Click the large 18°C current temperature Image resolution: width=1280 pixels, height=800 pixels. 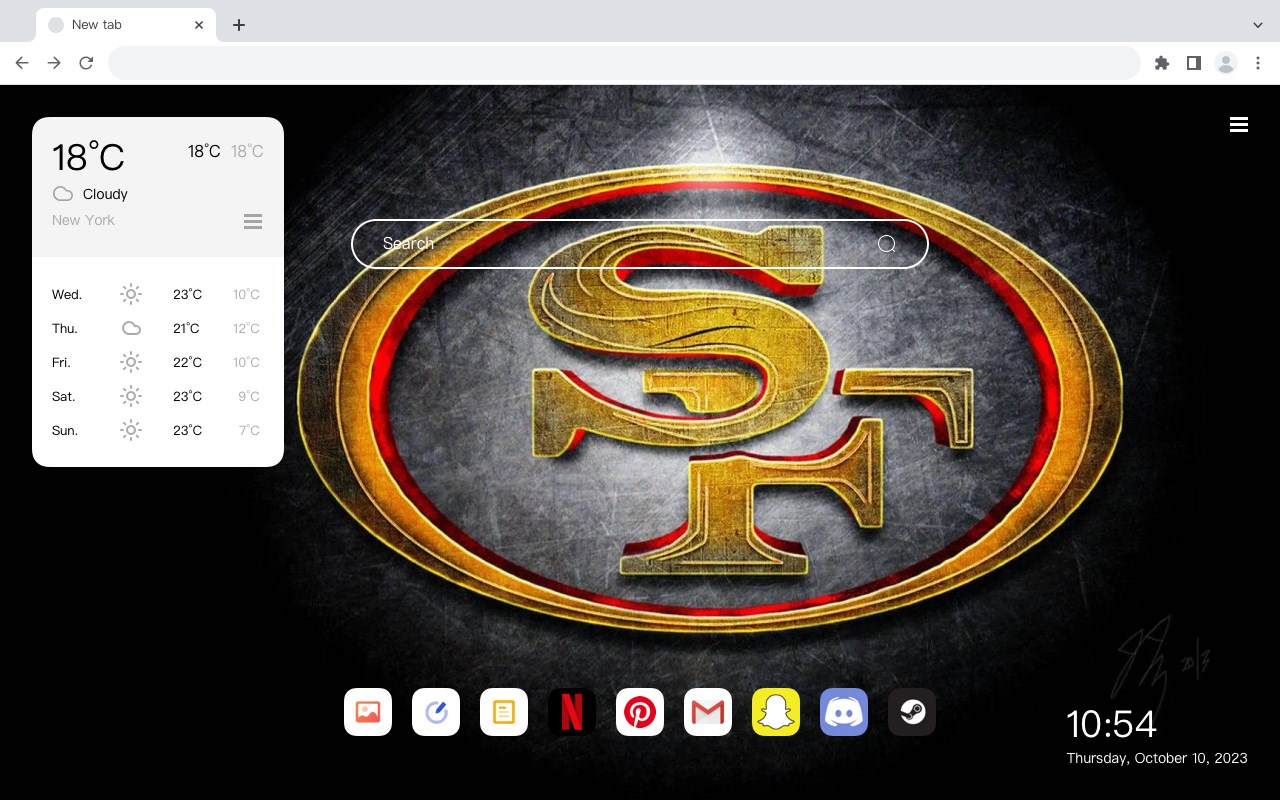click(88, 157)
